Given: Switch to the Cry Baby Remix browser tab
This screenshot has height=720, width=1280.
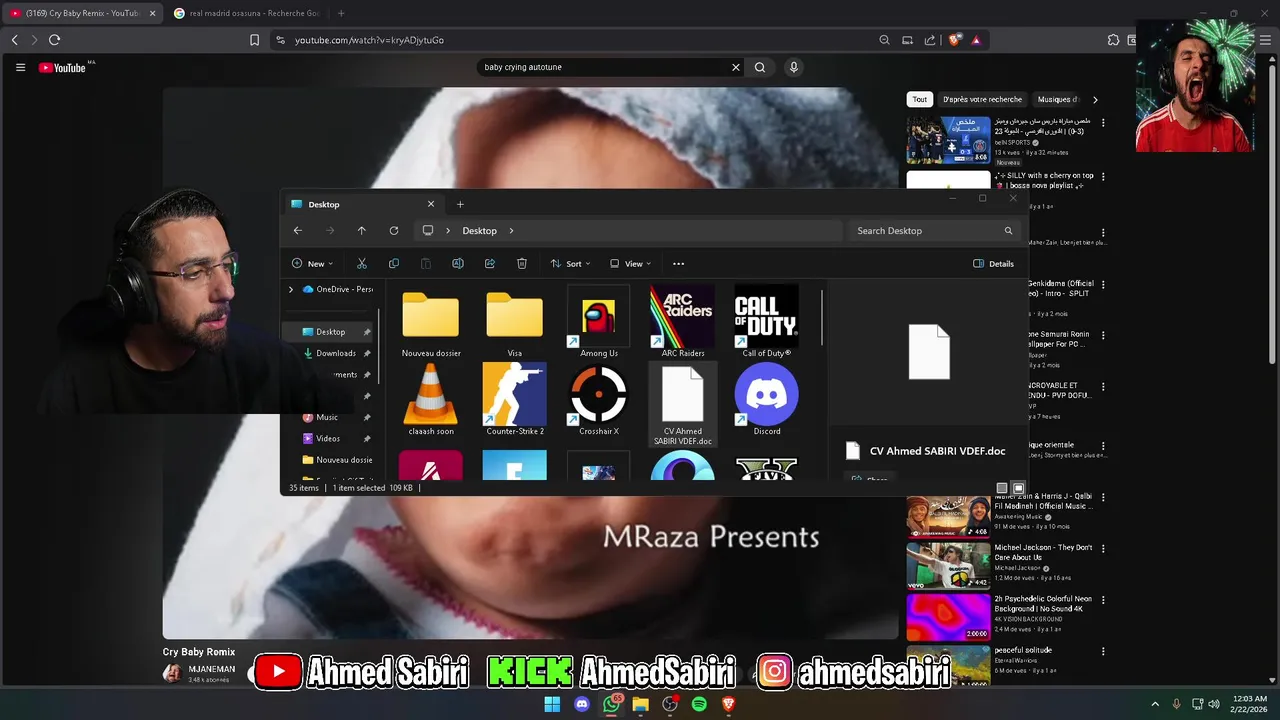Looking at the screenshot, I should [83, 13].
